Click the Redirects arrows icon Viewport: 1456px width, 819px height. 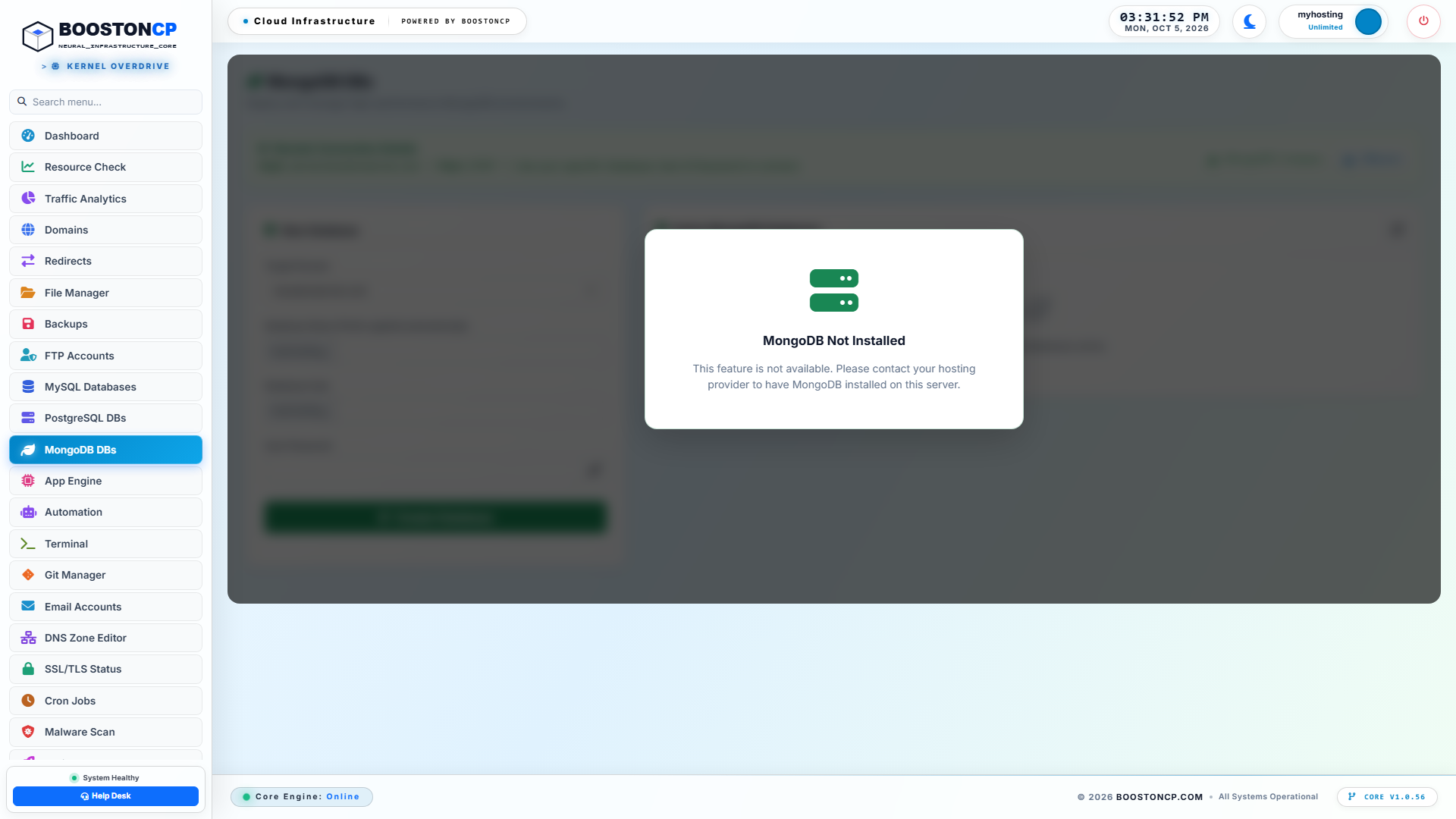[28, 261]
